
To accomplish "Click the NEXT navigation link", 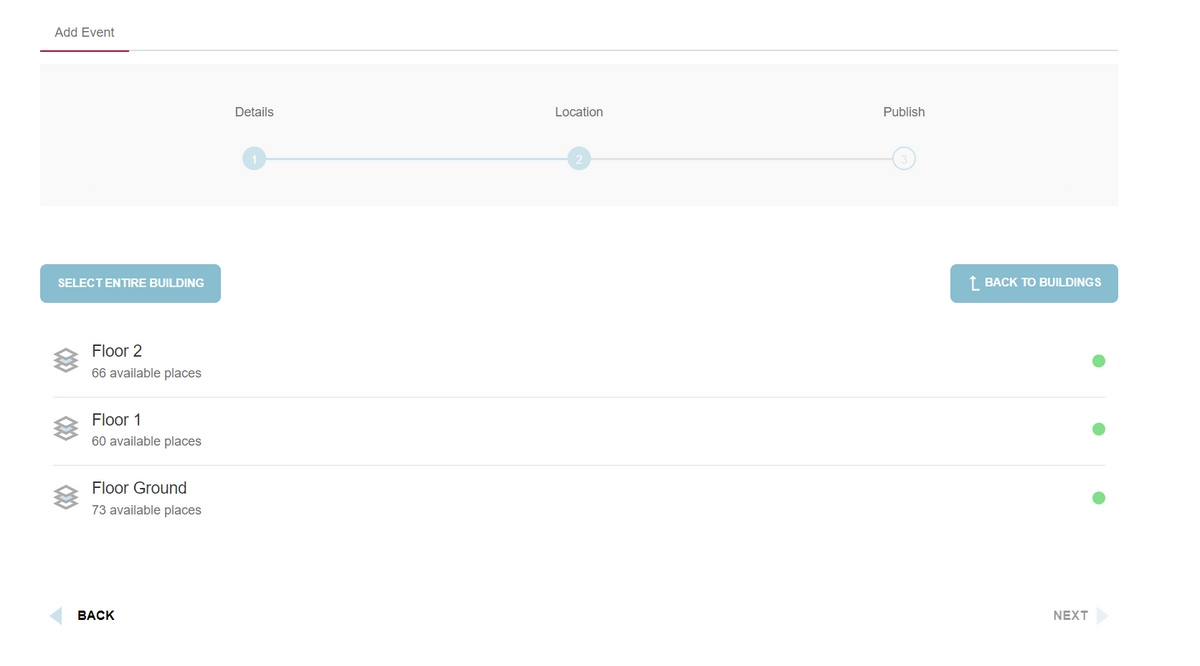I will pyautogui.click(x=1070, y=615).
